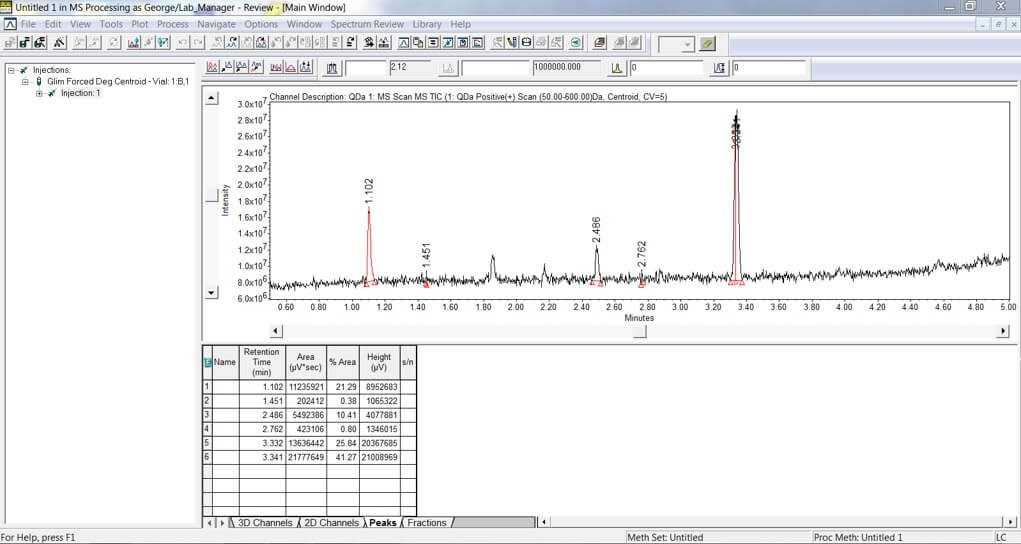The image size is (1021, 544).
Task: Click the Retention Time column header
Action: 262,362
